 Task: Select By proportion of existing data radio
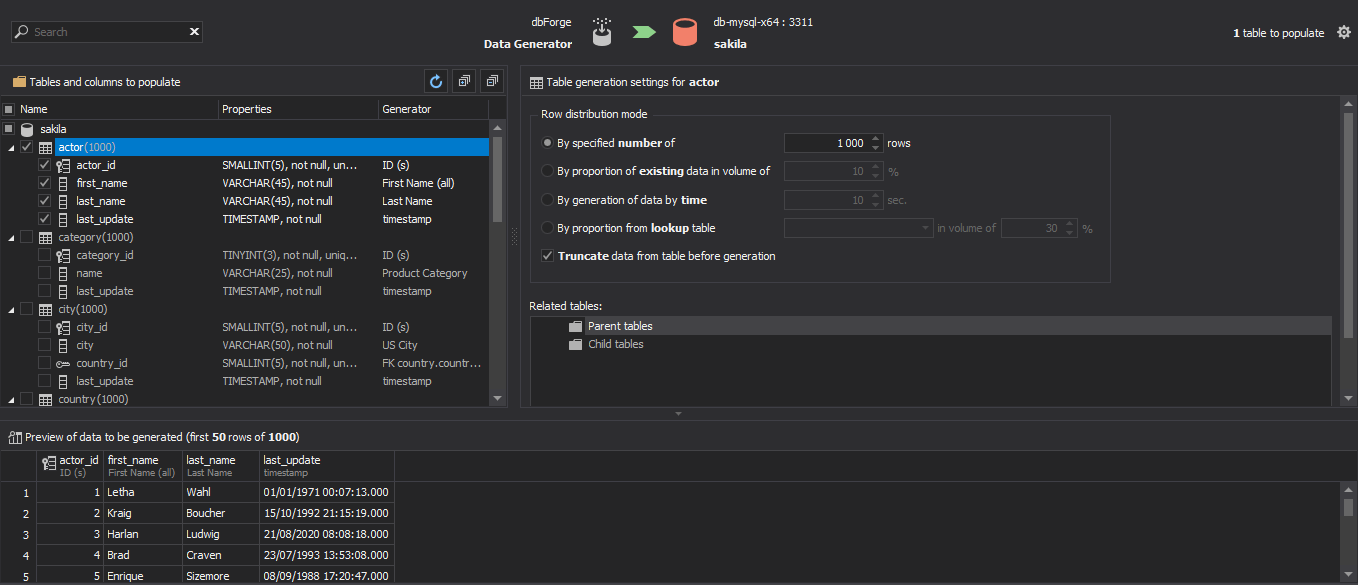(547, 171)
